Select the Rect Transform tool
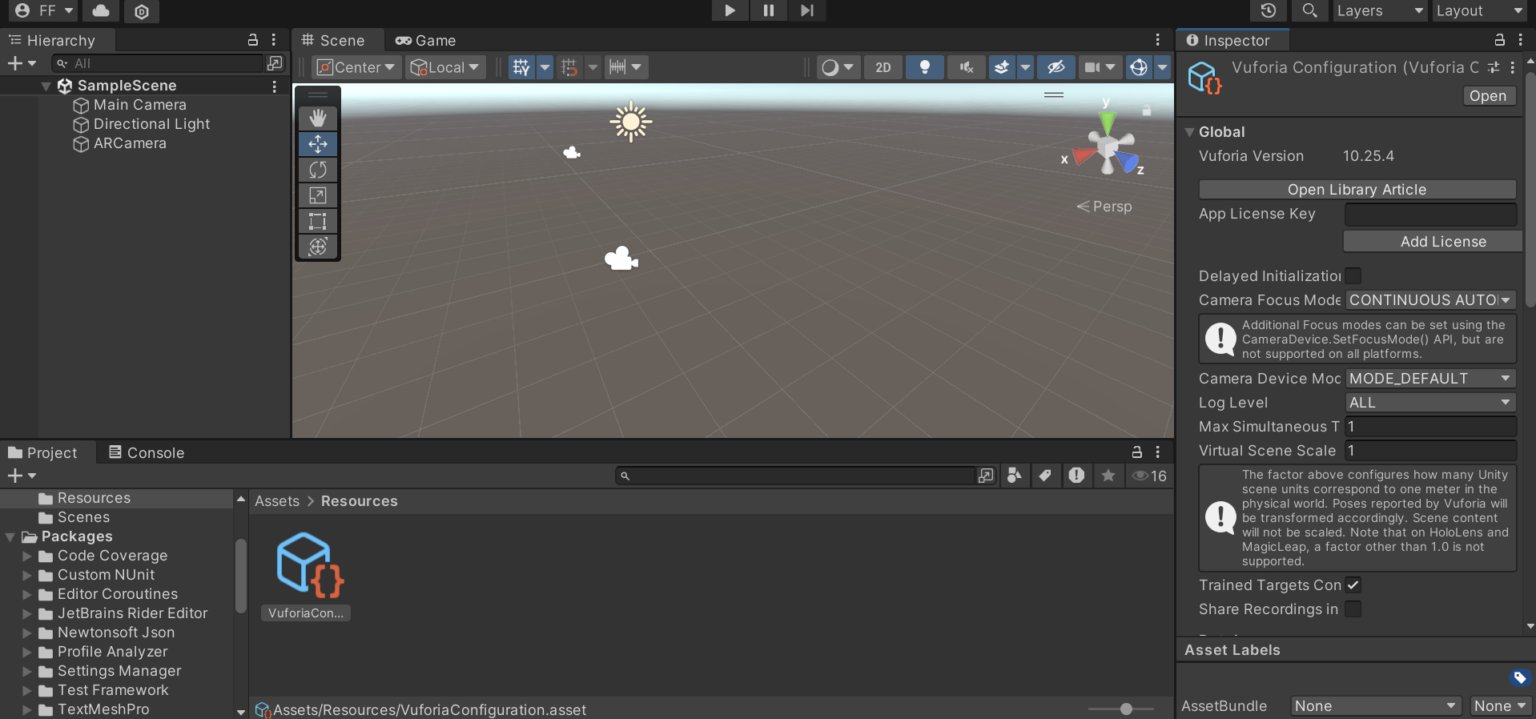The height and width of the screenshot is (719, 1536). [x=317, y=220]
